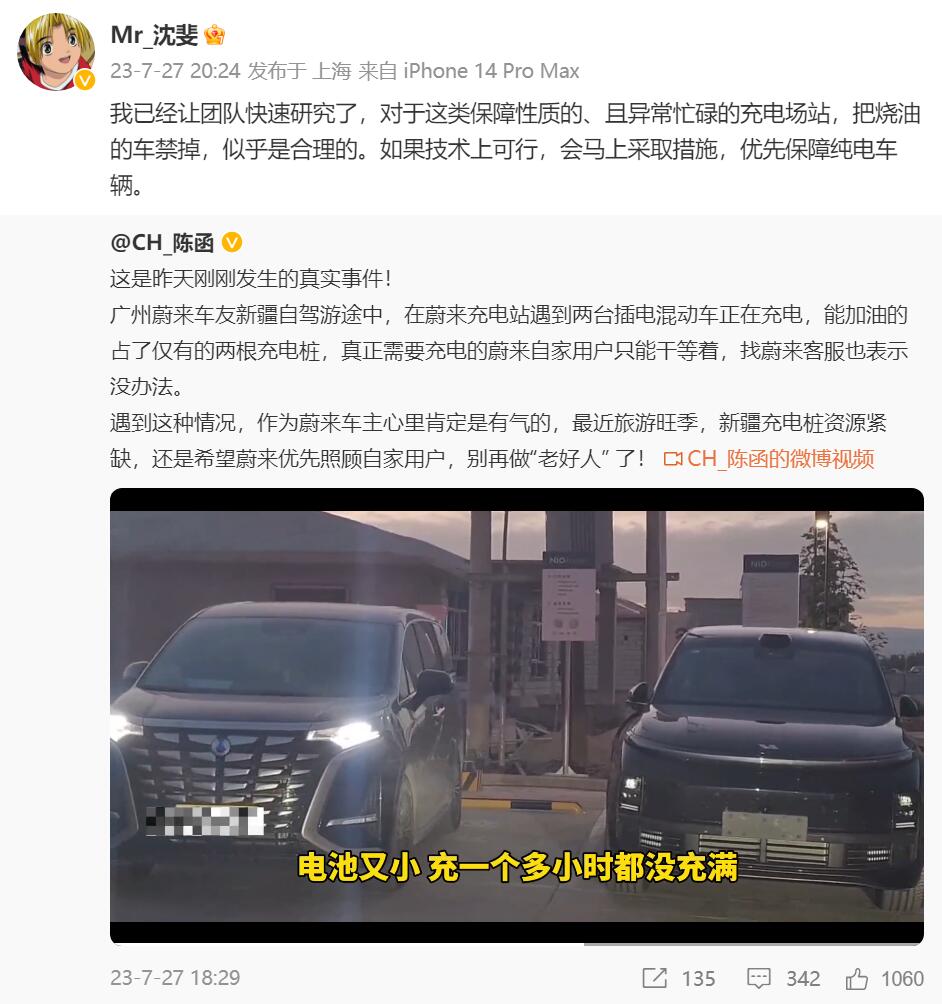The image size is (942, 1004).
Task: Open the Mr_沈斐 username link
Action: (x=154, y=35)
